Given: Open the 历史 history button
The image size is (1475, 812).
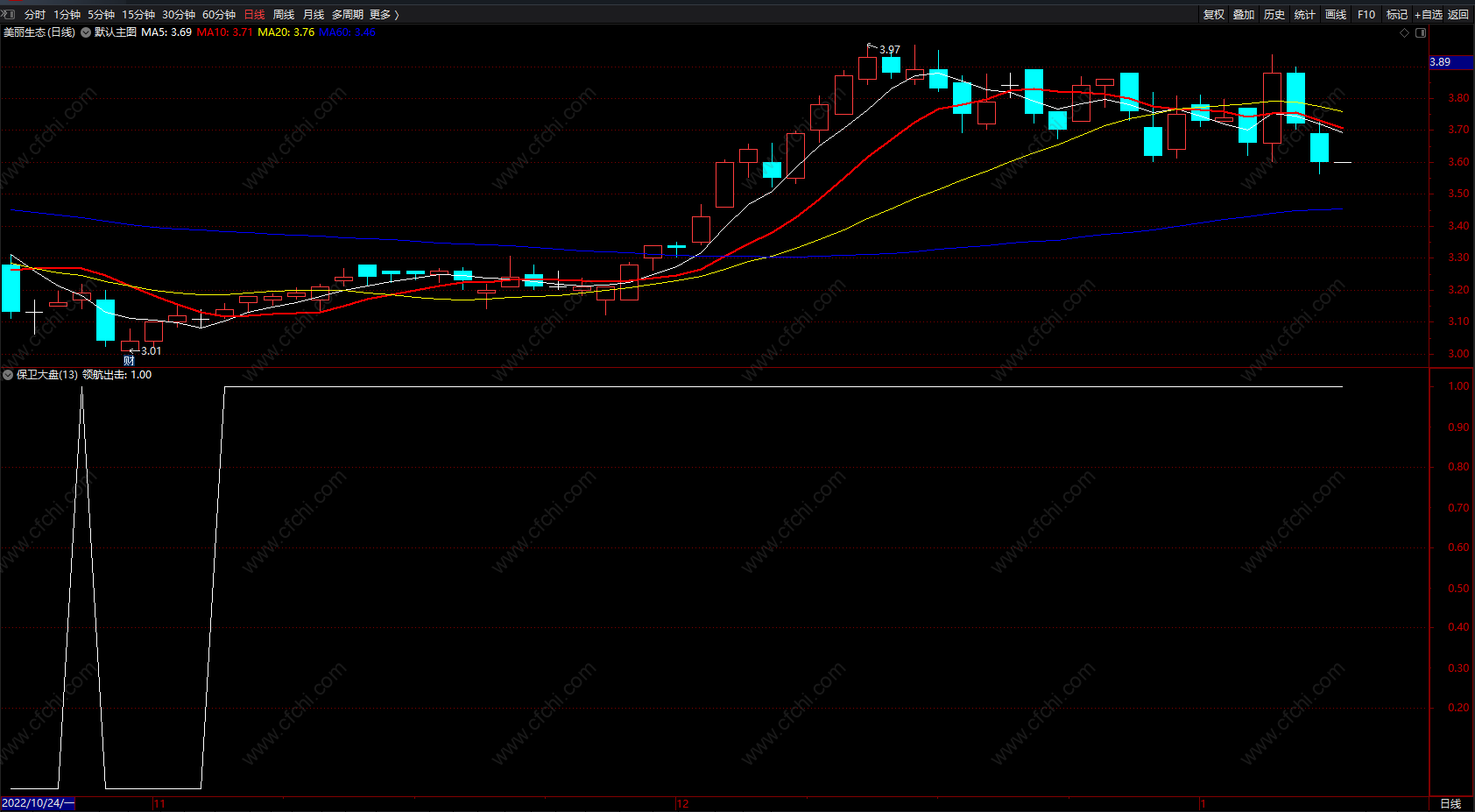Looking at the screenshot, I should click(1274, 15).
